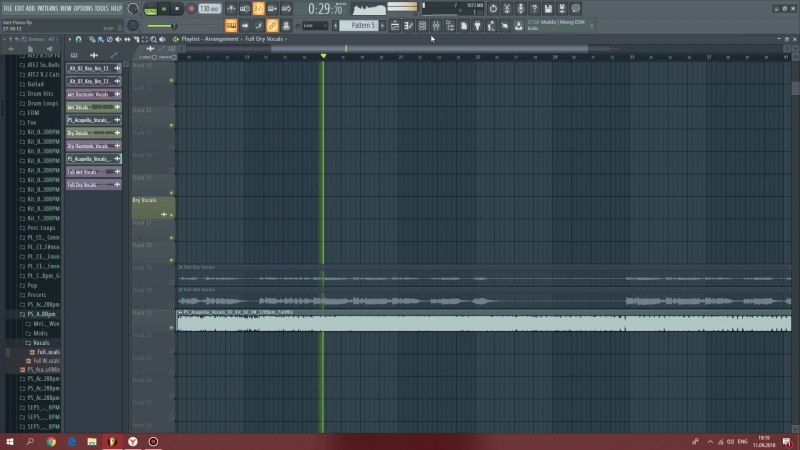Click the Help question mark icon
The image size is (800, 450).
(x=534, y=9)
